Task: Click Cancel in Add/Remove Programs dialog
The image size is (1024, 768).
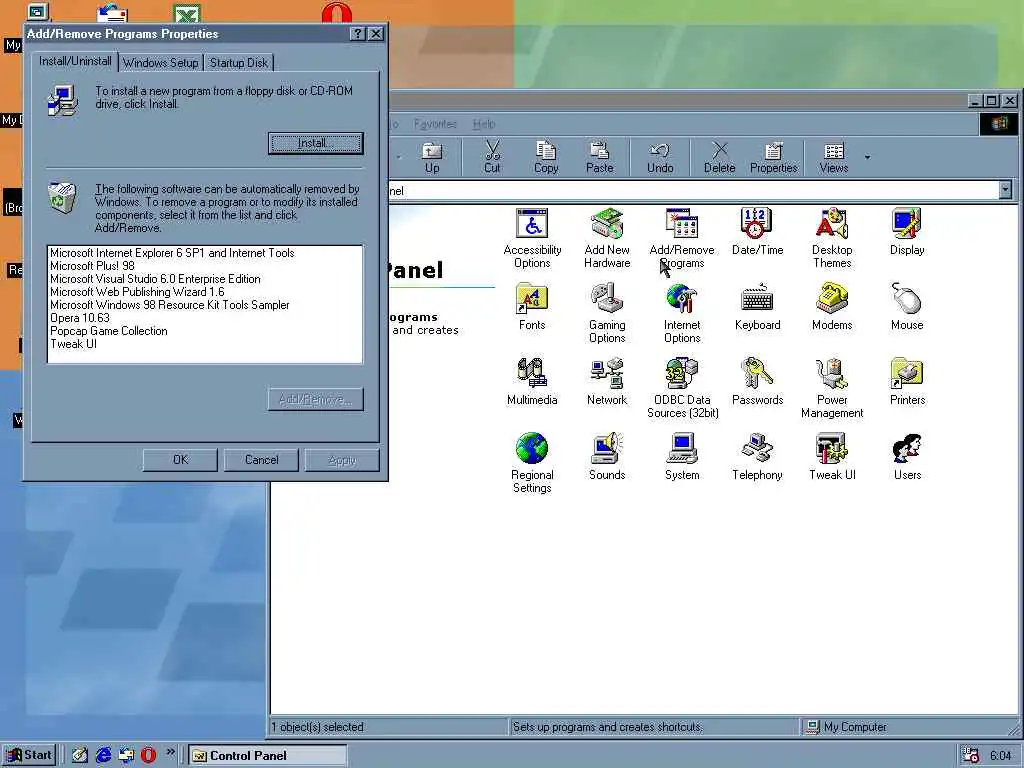Action: (x=261, y=460)
